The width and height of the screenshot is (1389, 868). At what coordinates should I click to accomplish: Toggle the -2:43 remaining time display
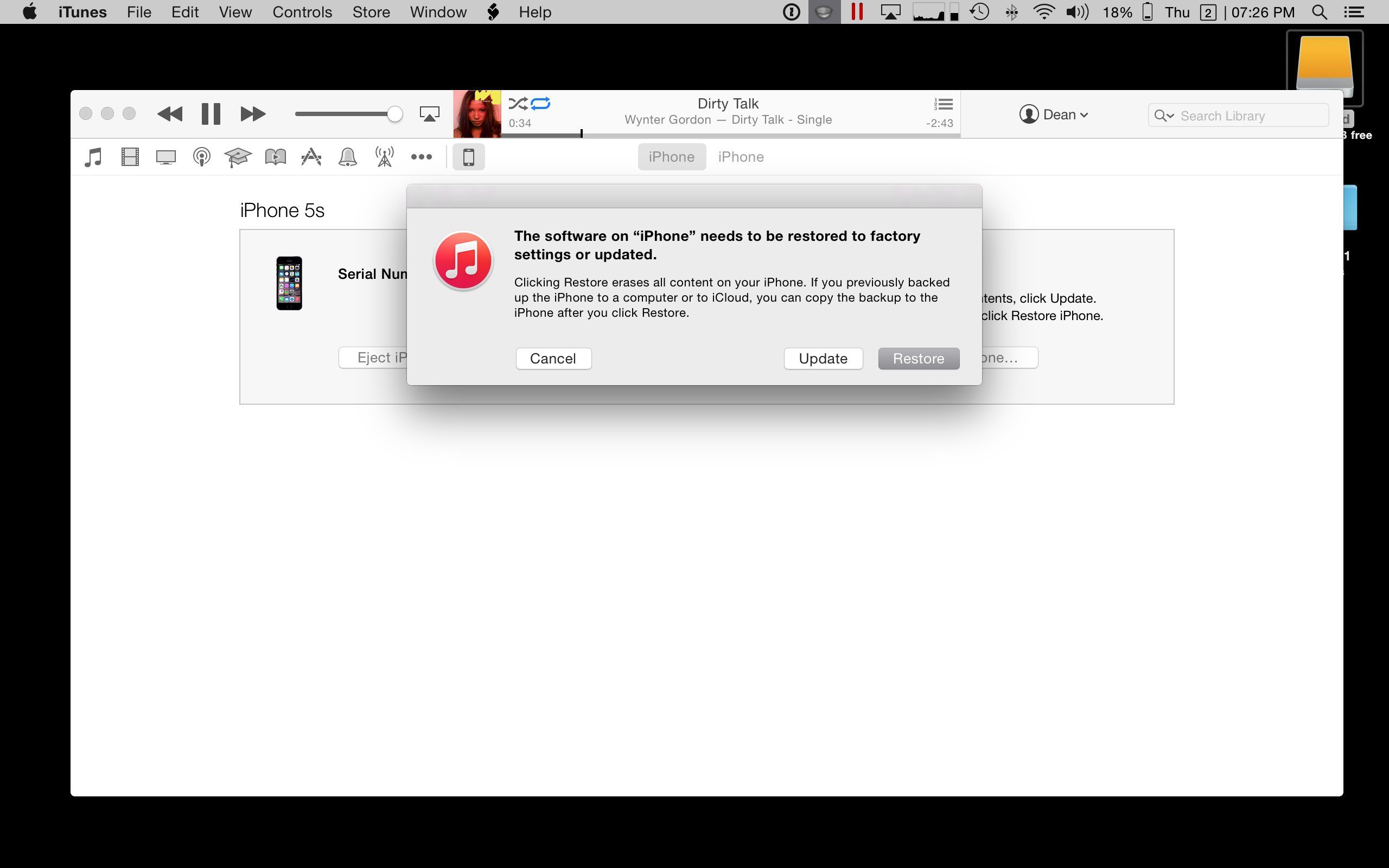click(940, 124)
